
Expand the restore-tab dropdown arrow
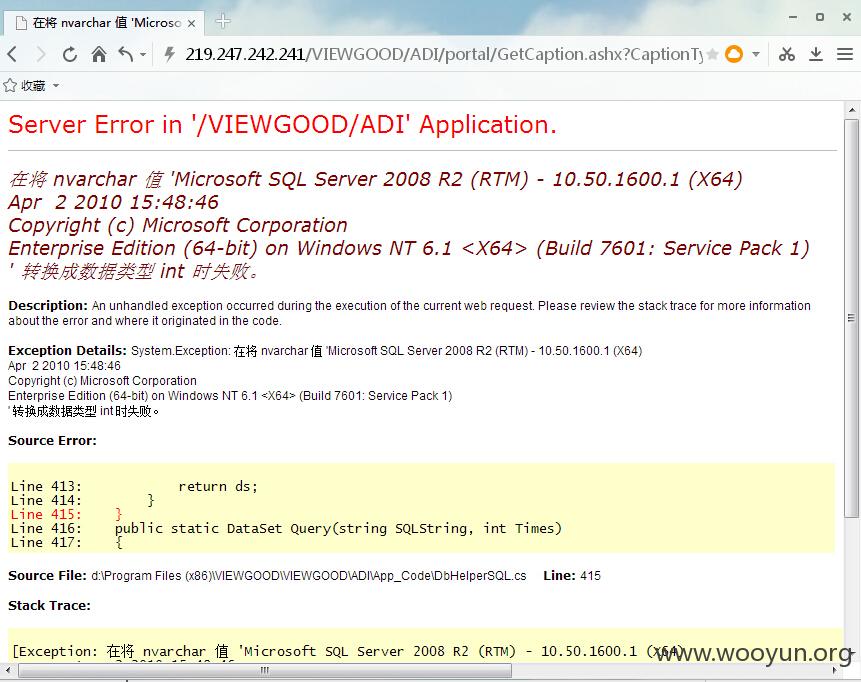[143, 54]
